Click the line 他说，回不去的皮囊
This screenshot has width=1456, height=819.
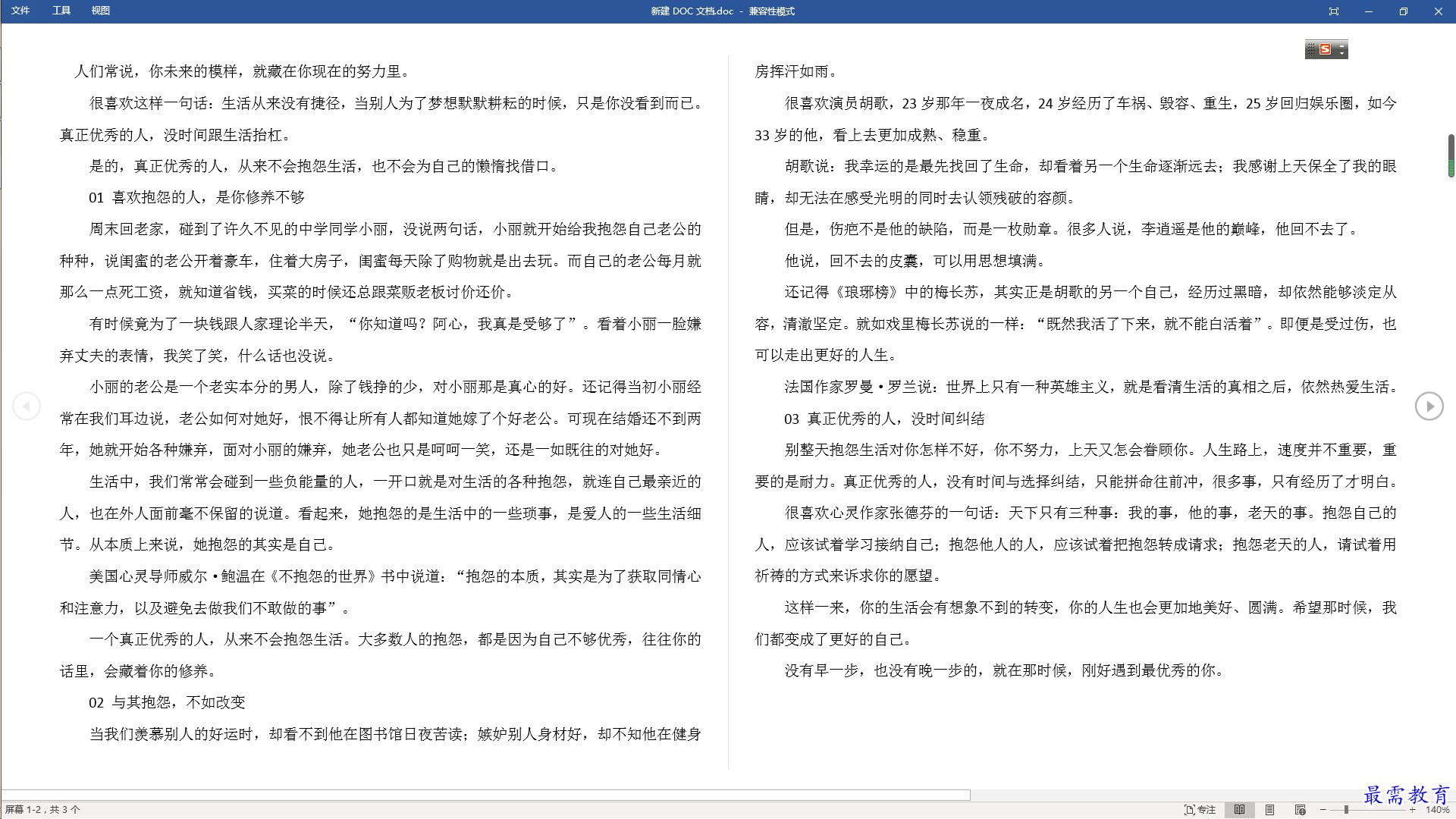[916, 261]
